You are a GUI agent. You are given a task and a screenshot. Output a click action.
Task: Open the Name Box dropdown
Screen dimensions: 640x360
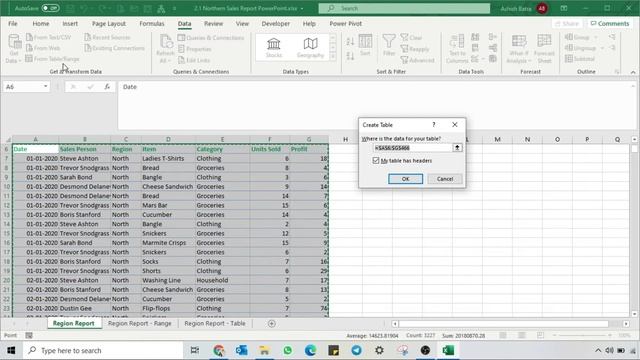tap(45, 87)
